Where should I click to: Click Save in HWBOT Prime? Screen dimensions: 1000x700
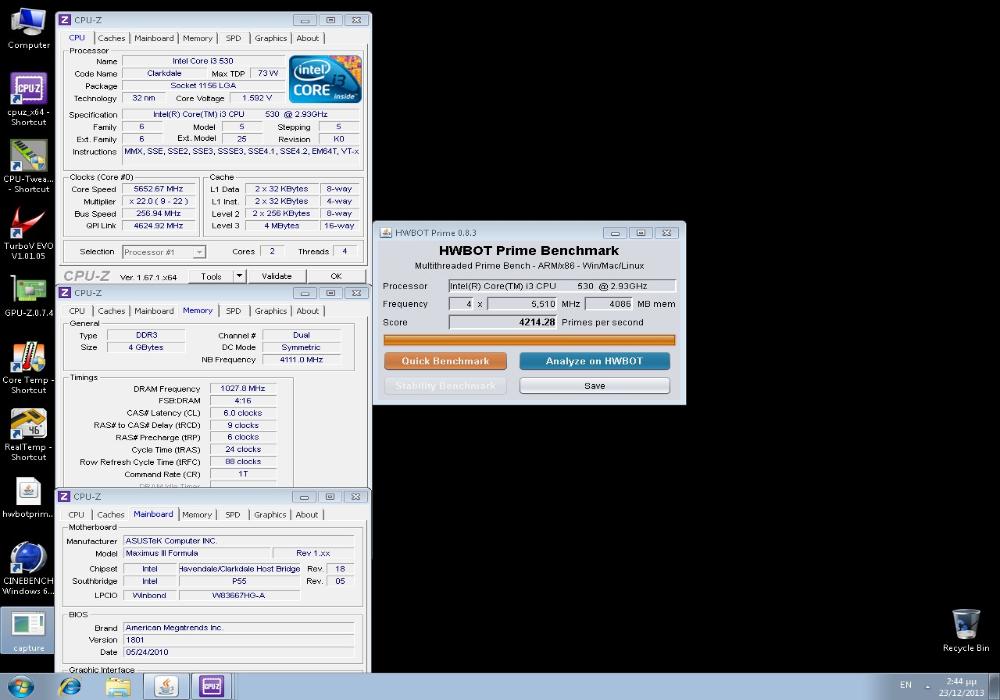(594, 386)
